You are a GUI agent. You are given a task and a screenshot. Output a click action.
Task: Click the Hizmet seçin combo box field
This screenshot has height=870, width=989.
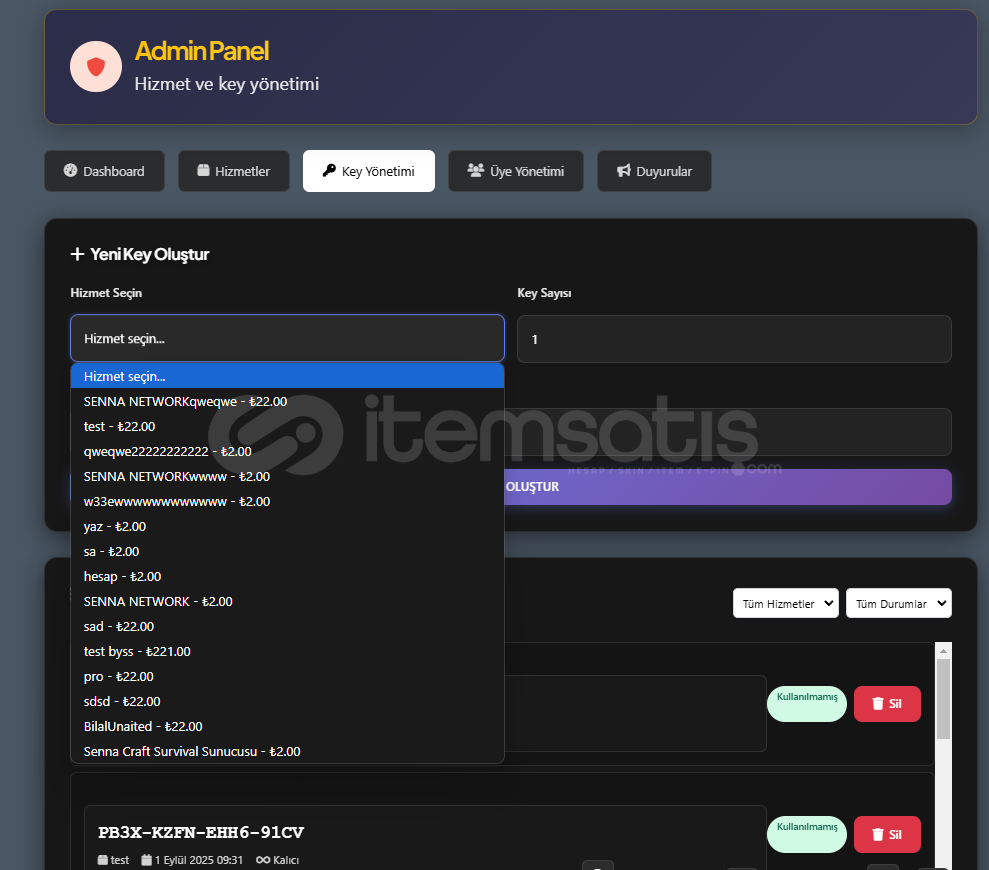point(288,338)
